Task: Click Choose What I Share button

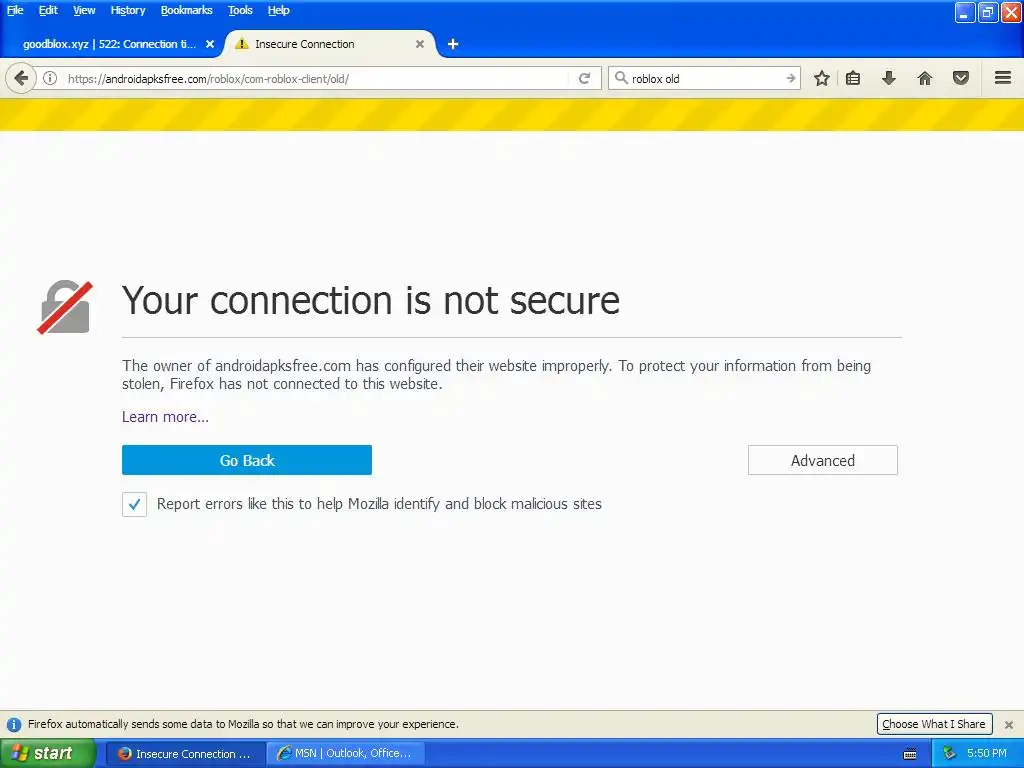Action: [934, 724]
